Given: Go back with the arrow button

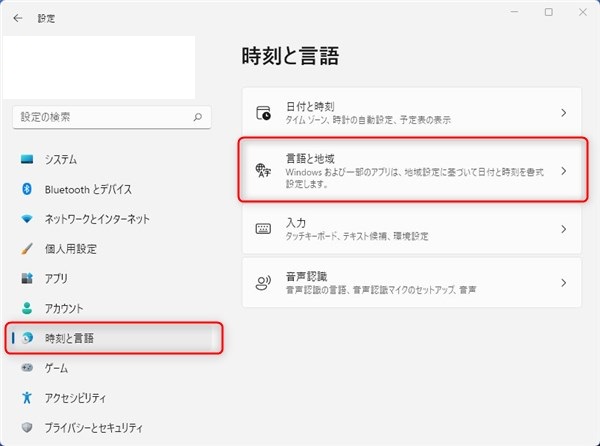Looking at the screenshot, I should [x=18, y=17].
